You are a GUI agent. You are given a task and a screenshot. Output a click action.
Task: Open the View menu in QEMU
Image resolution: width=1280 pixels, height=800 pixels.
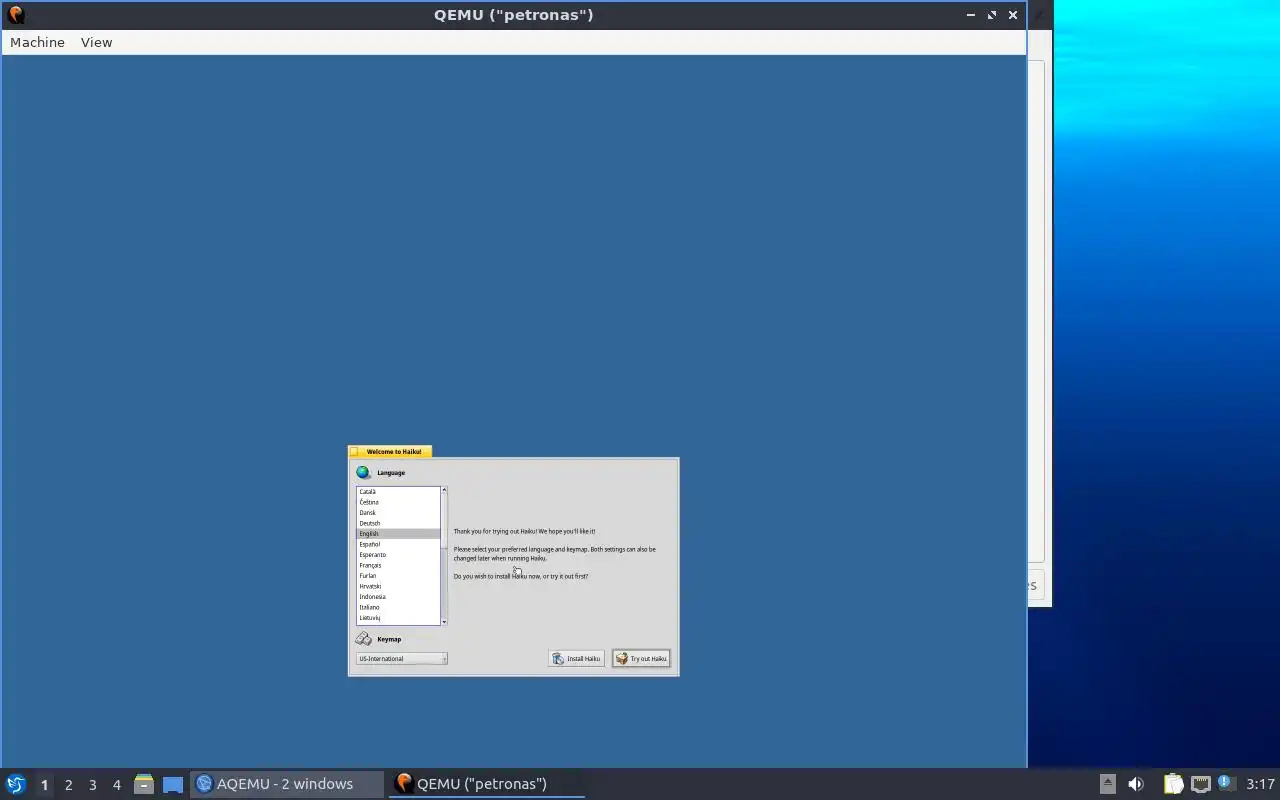[96, 42]
